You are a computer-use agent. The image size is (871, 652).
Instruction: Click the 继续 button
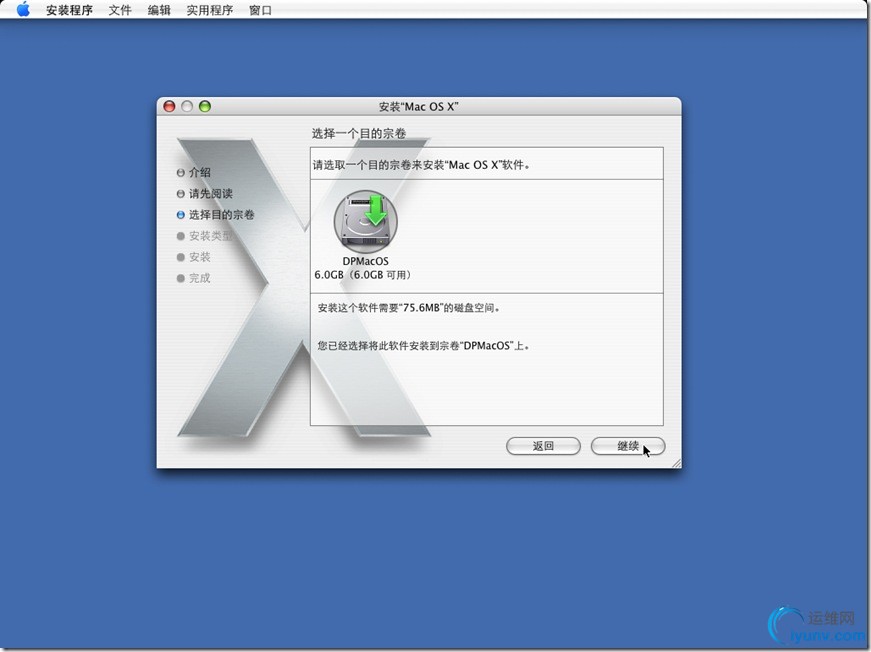click(628, 446)
